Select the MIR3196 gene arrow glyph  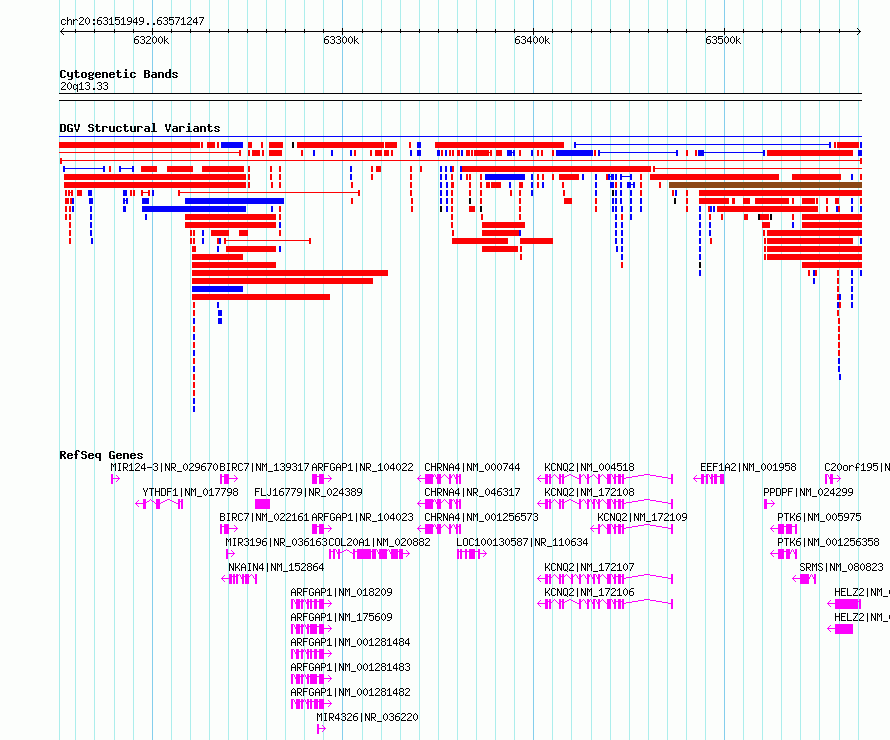click(x=230, y=554)
